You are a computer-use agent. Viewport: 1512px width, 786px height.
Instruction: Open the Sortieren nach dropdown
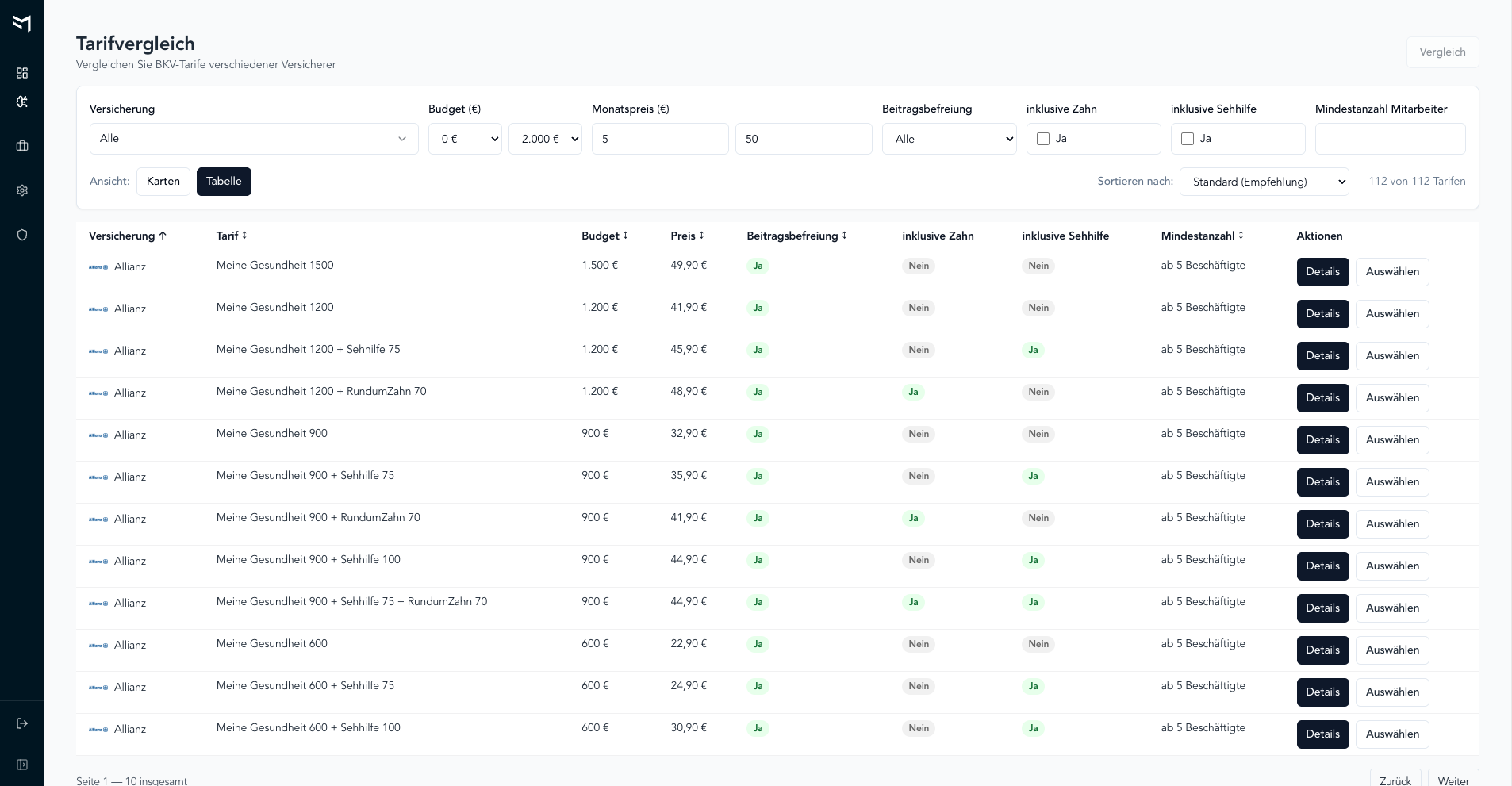[x=1264, y=182]
